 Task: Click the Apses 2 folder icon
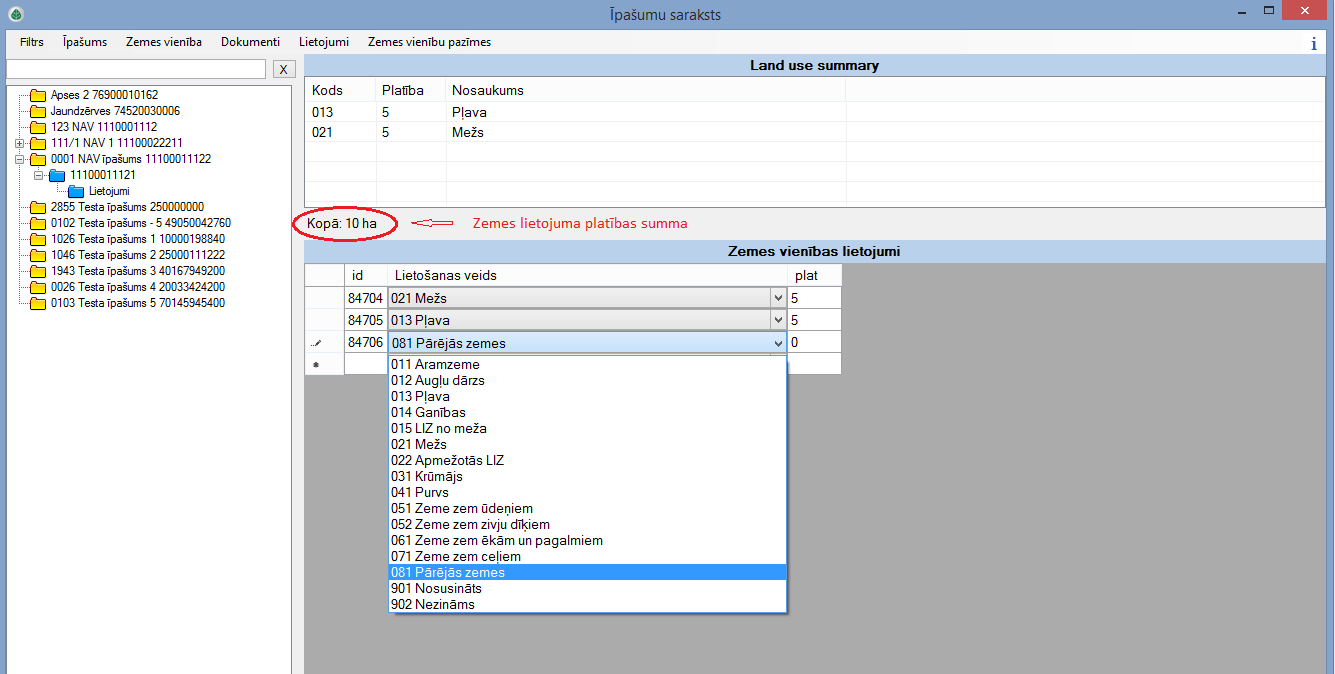click(x=38, y=96)
